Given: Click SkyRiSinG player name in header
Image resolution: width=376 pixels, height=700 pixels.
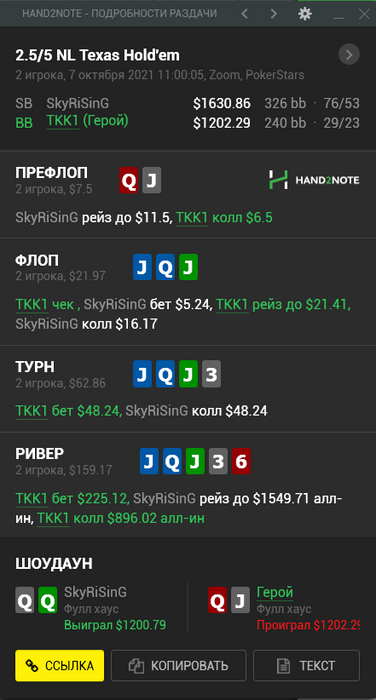Looking at the screenshot, I should pyautogui.click(x=78, y=104).
